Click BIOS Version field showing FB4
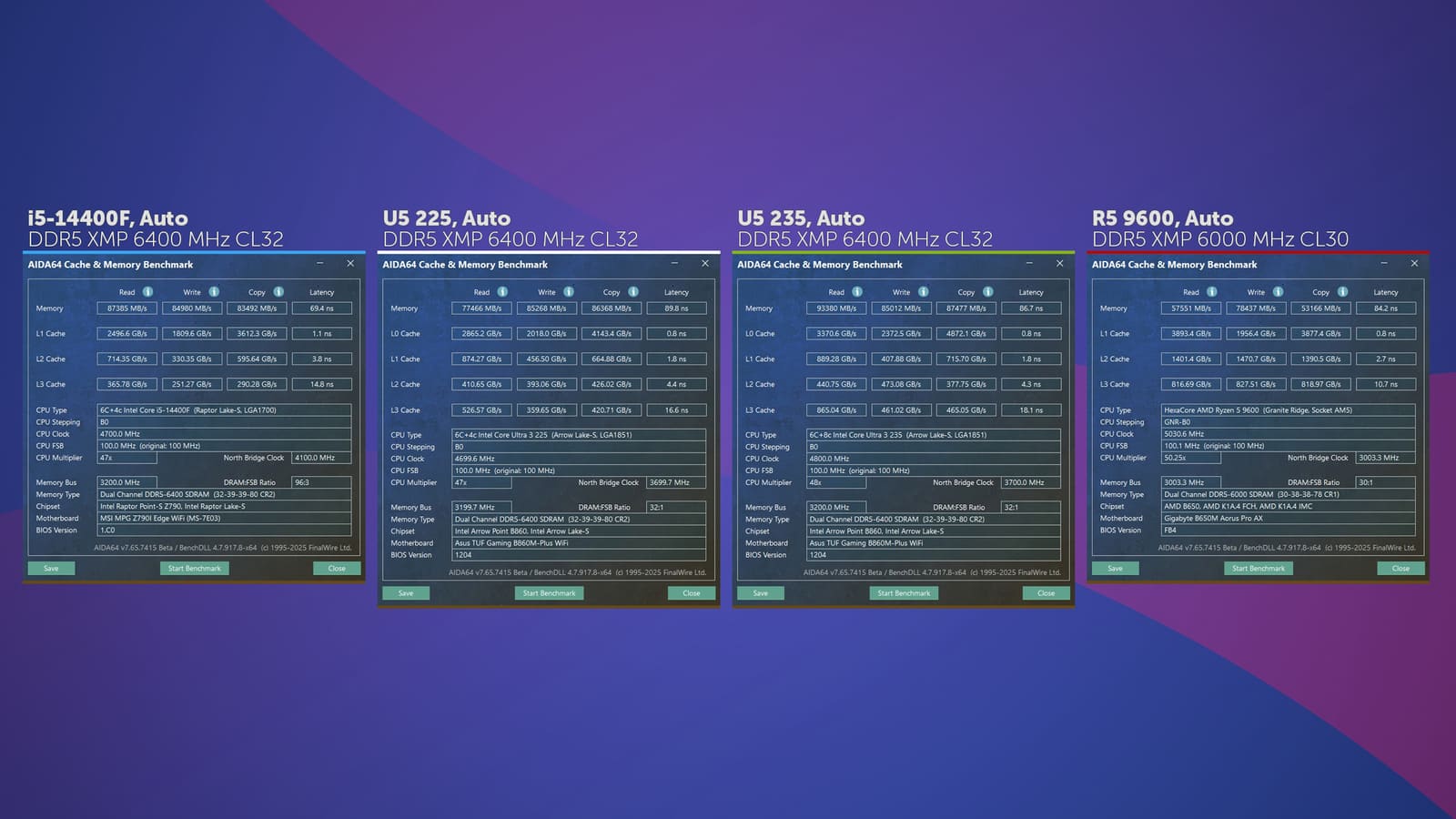Image resolution: width=1456 pixels, height=819 pixels. click(x=1289, y=531)
